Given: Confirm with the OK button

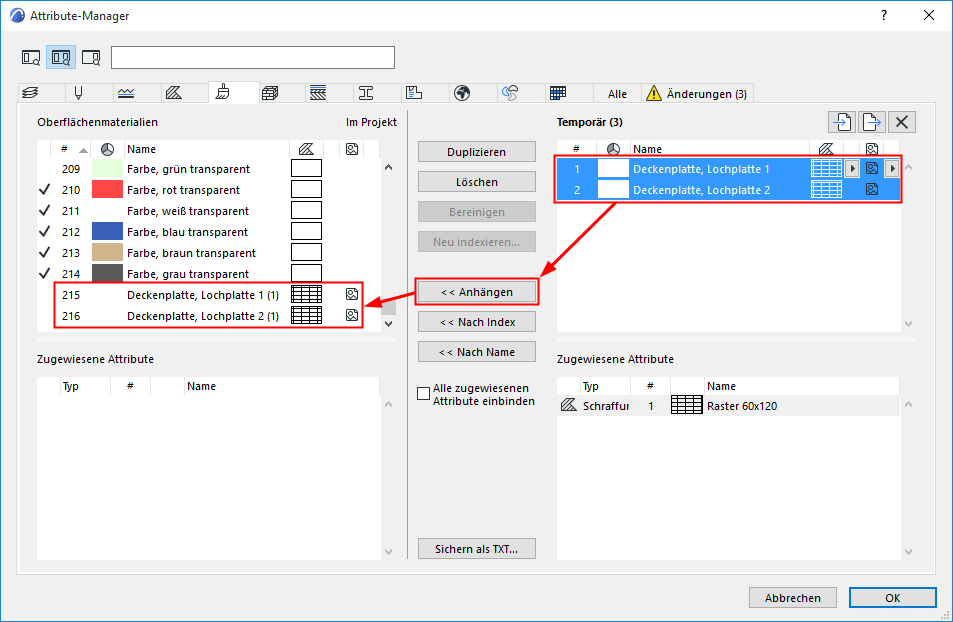Looking at the screenshot, I should coord(892,598).
